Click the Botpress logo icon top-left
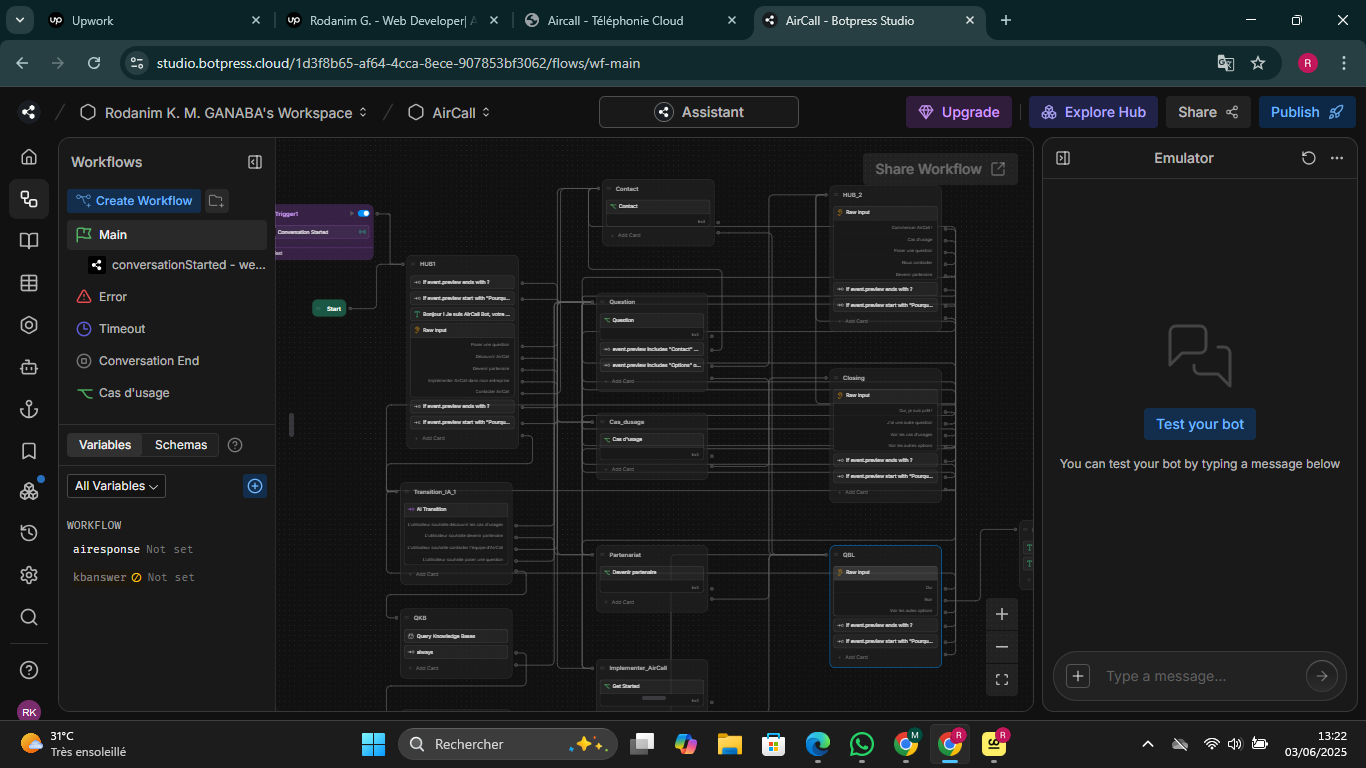This screenshot has width=1366, height=768. (28, 112)
